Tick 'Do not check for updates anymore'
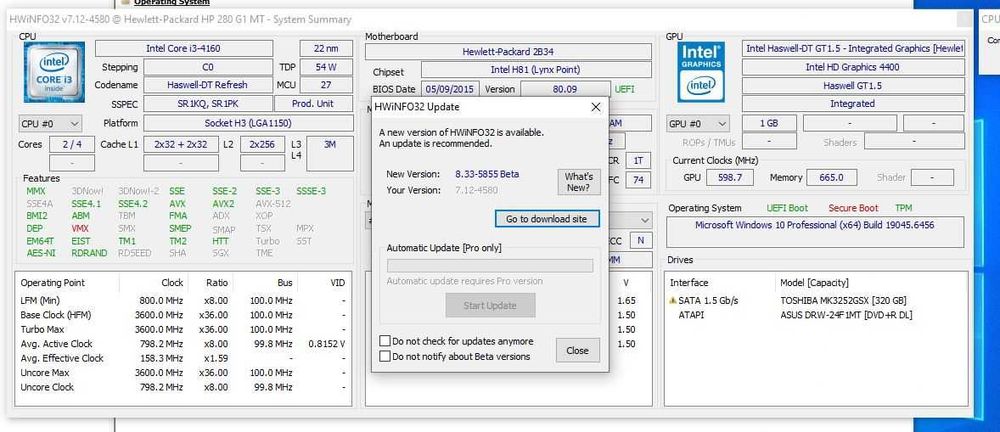Screen dimensions: 1000x432 [385, 341]
